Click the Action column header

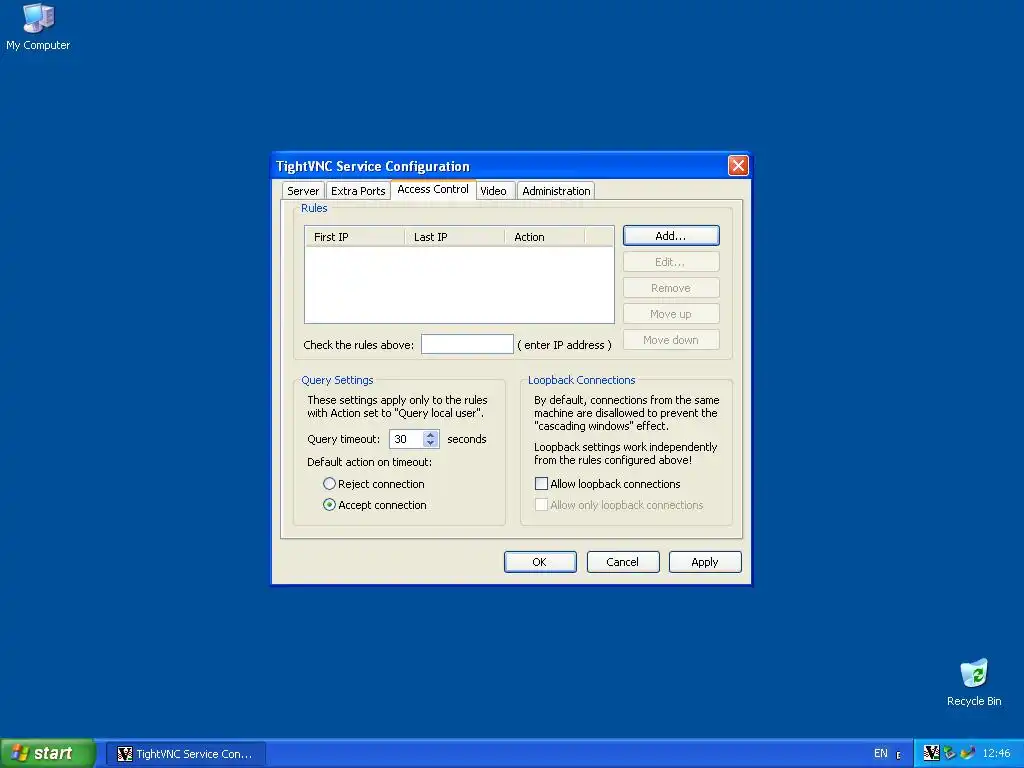coord(545,236)
